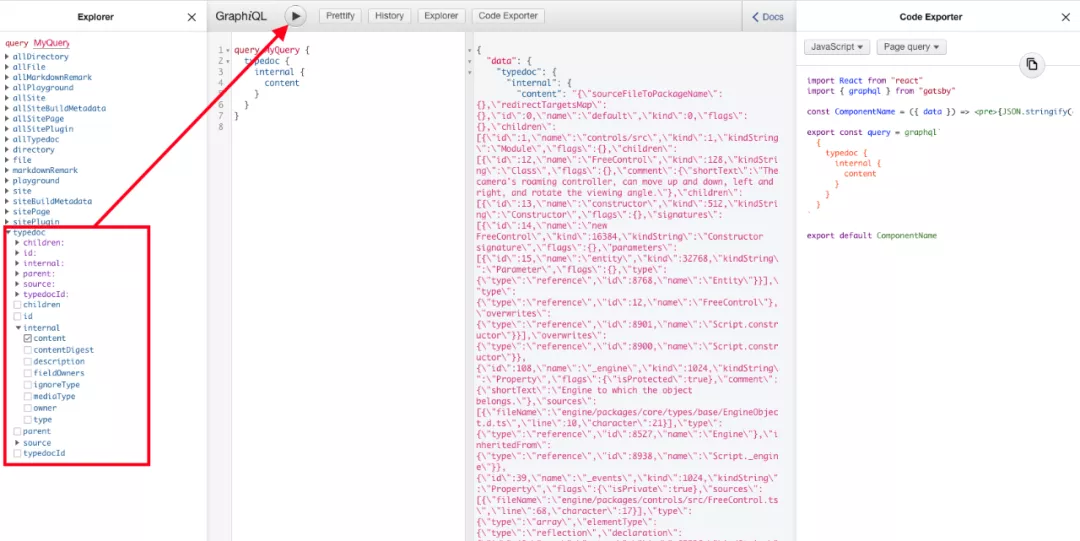Screen dimensions: 1080x541
Task: Expand the id: argument
Action: pos(18,253)
